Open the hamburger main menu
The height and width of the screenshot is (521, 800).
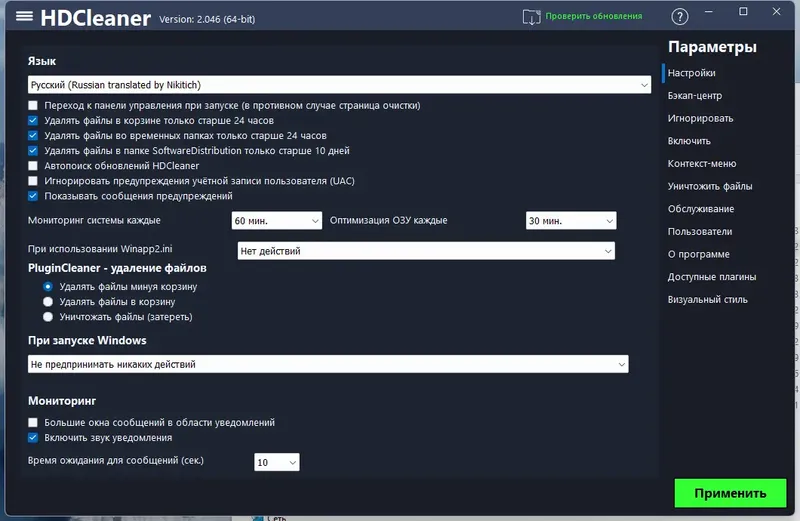(x=24, y=16)
